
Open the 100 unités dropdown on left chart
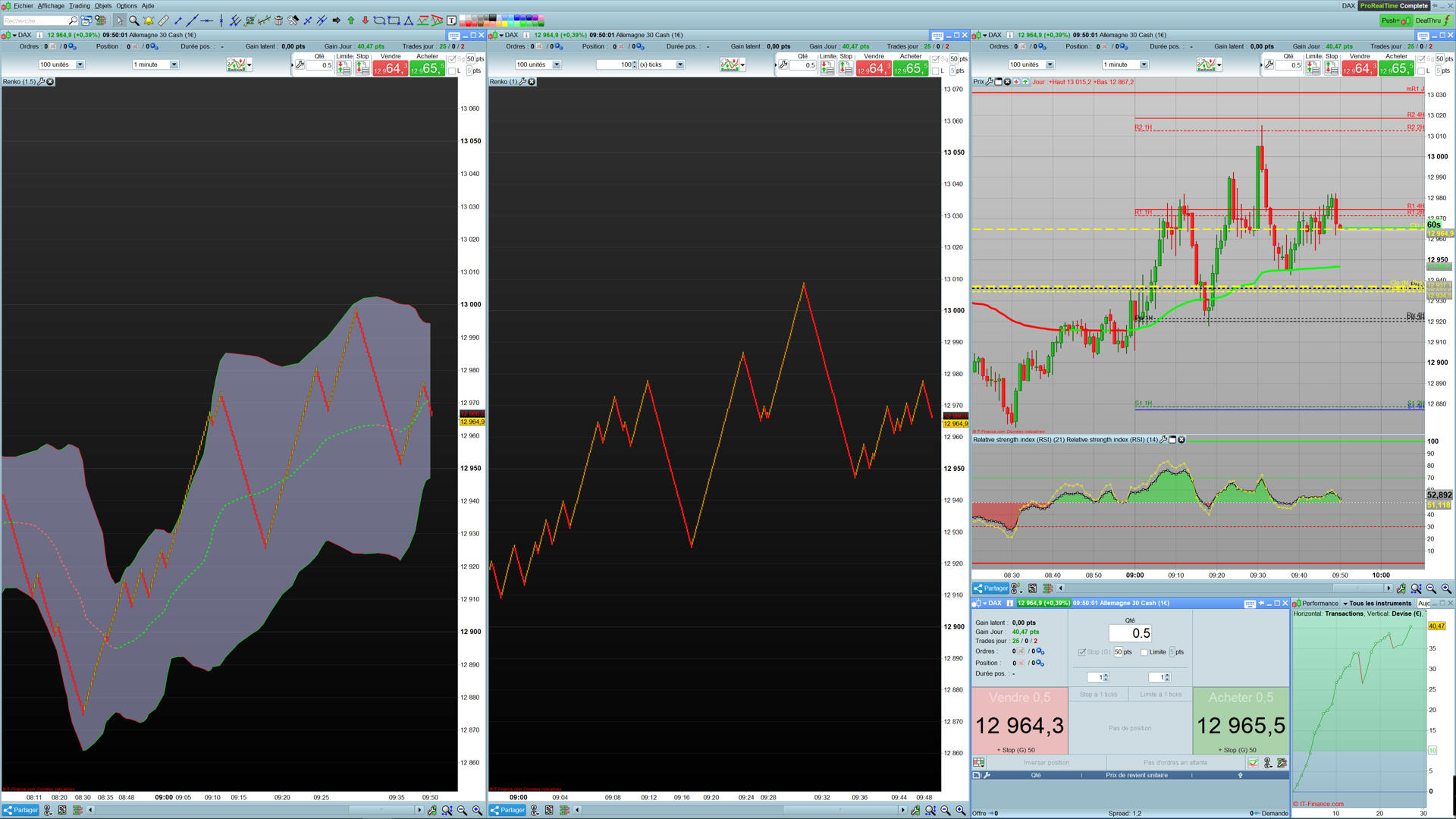(x=80, y=64)
